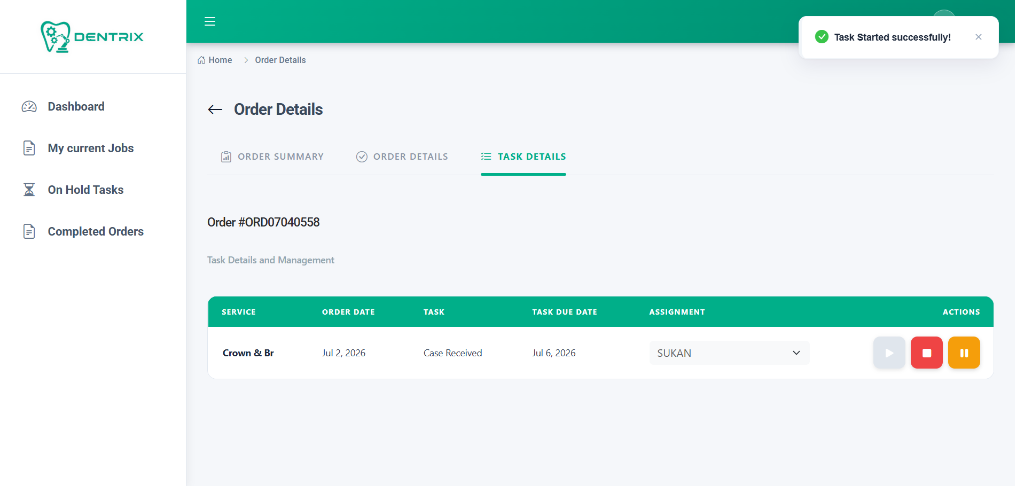Click the Order Date column header
The image size is (1024, 486).
tap(348, 312)
